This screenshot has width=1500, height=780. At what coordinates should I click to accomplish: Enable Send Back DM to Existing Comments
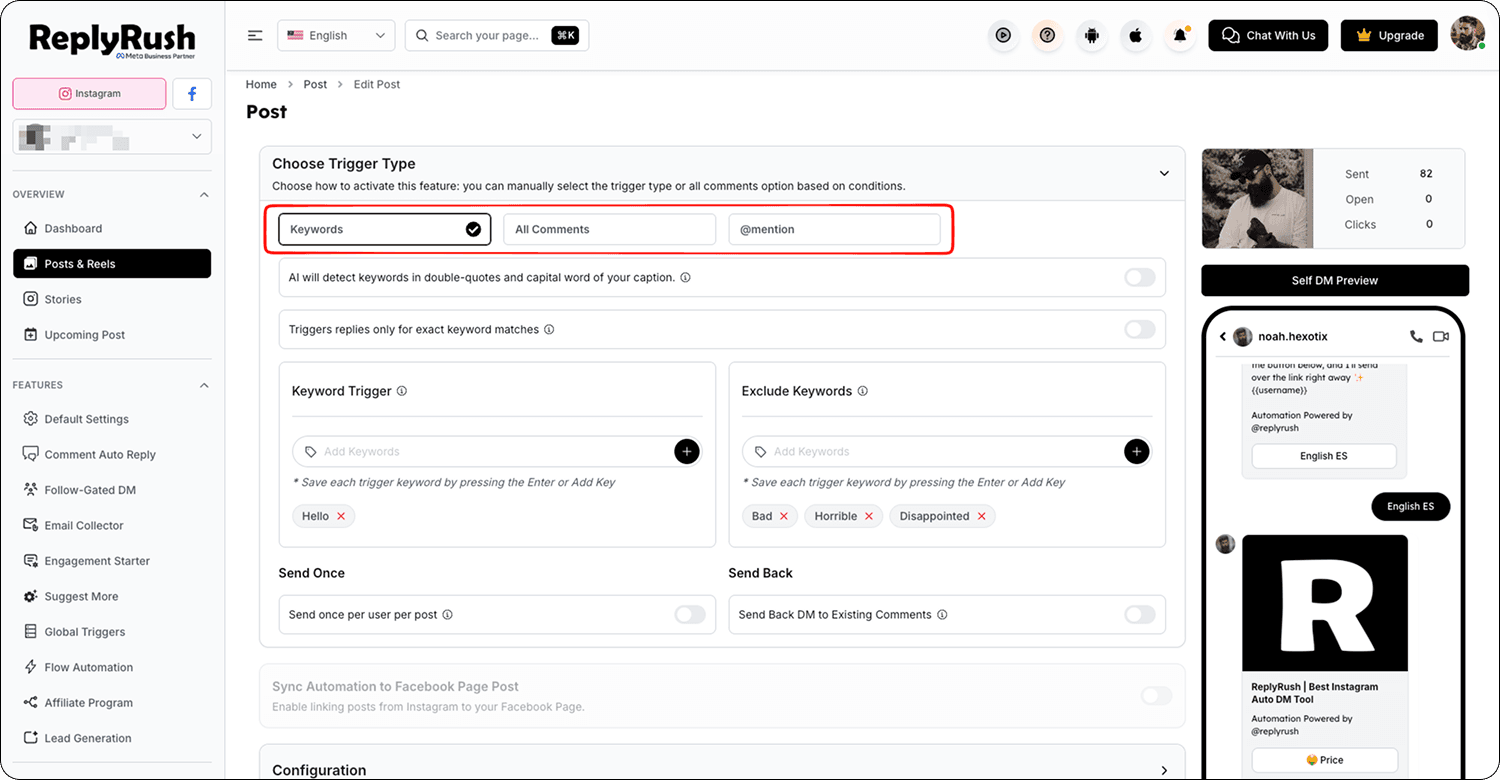point(1139,615)
